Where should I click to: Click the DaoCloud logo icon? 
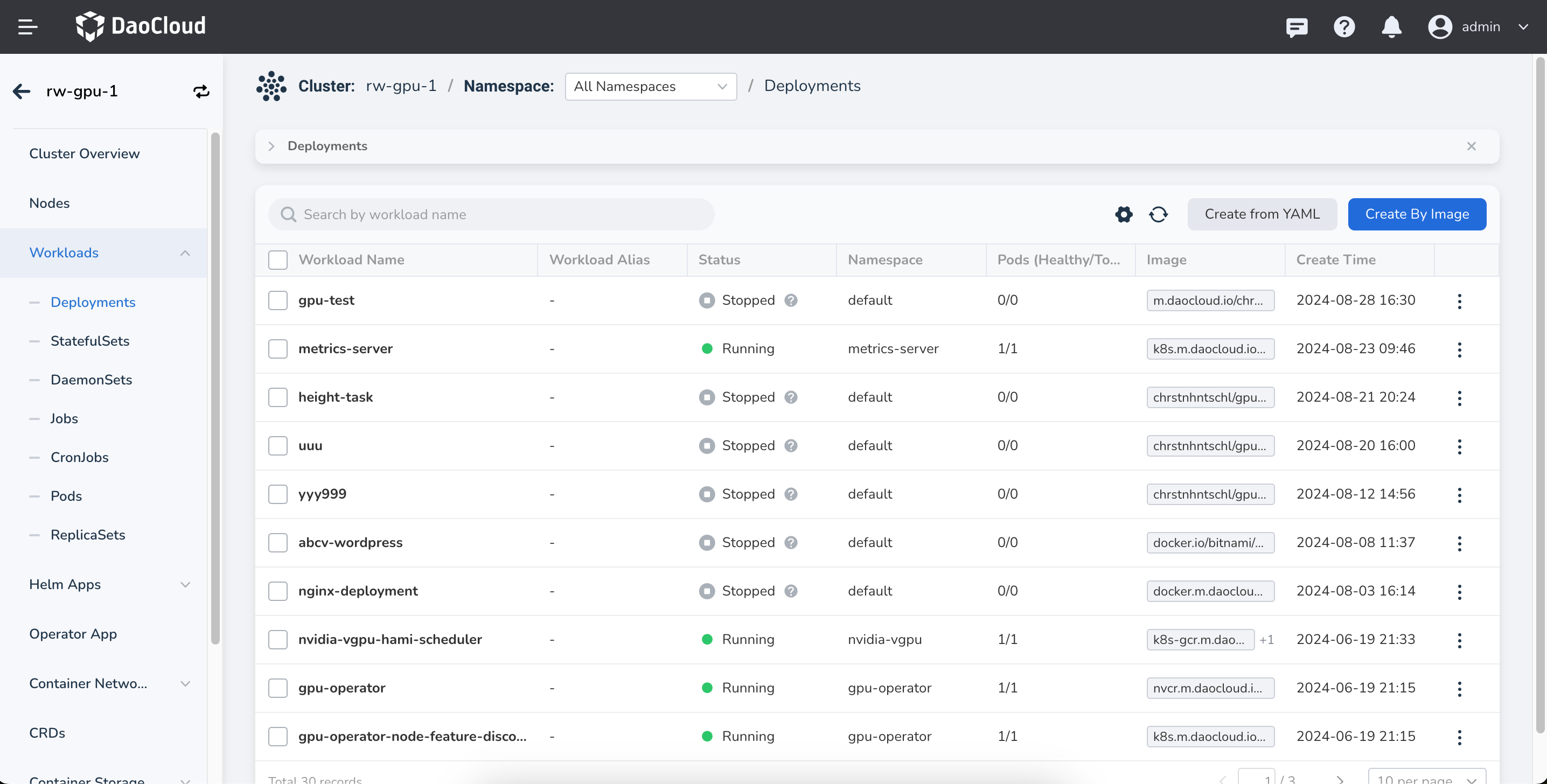[89, 26]
